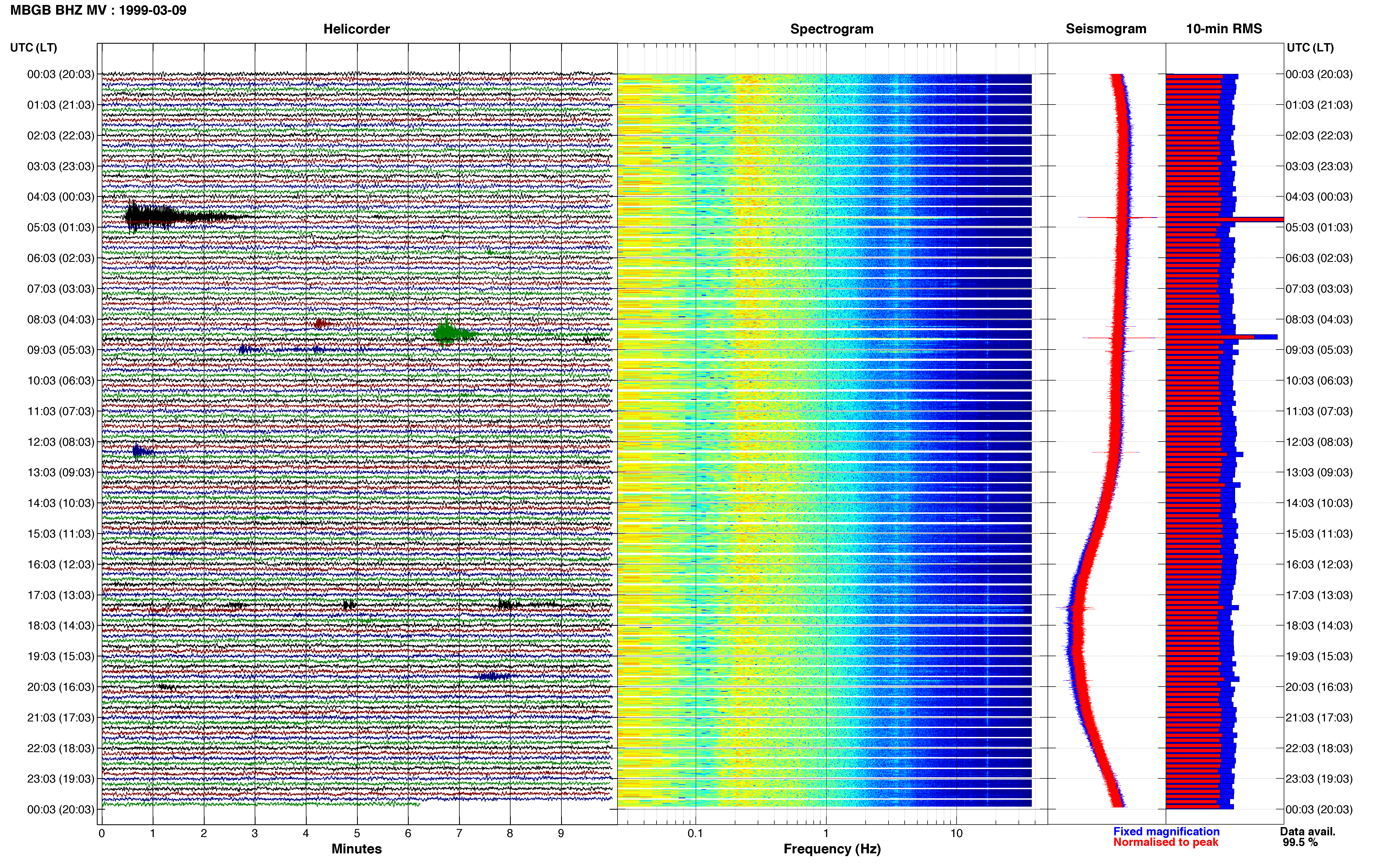Select the '10-min RMS' panel heading
This screenshot has width=1388, height=868.
(1224, 29)
